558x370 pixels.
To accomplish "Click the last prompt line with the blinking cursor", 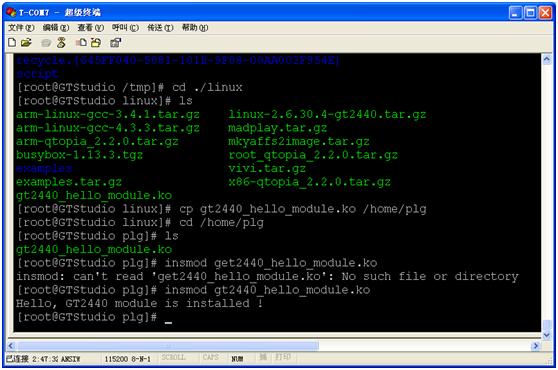I will 94,317.
